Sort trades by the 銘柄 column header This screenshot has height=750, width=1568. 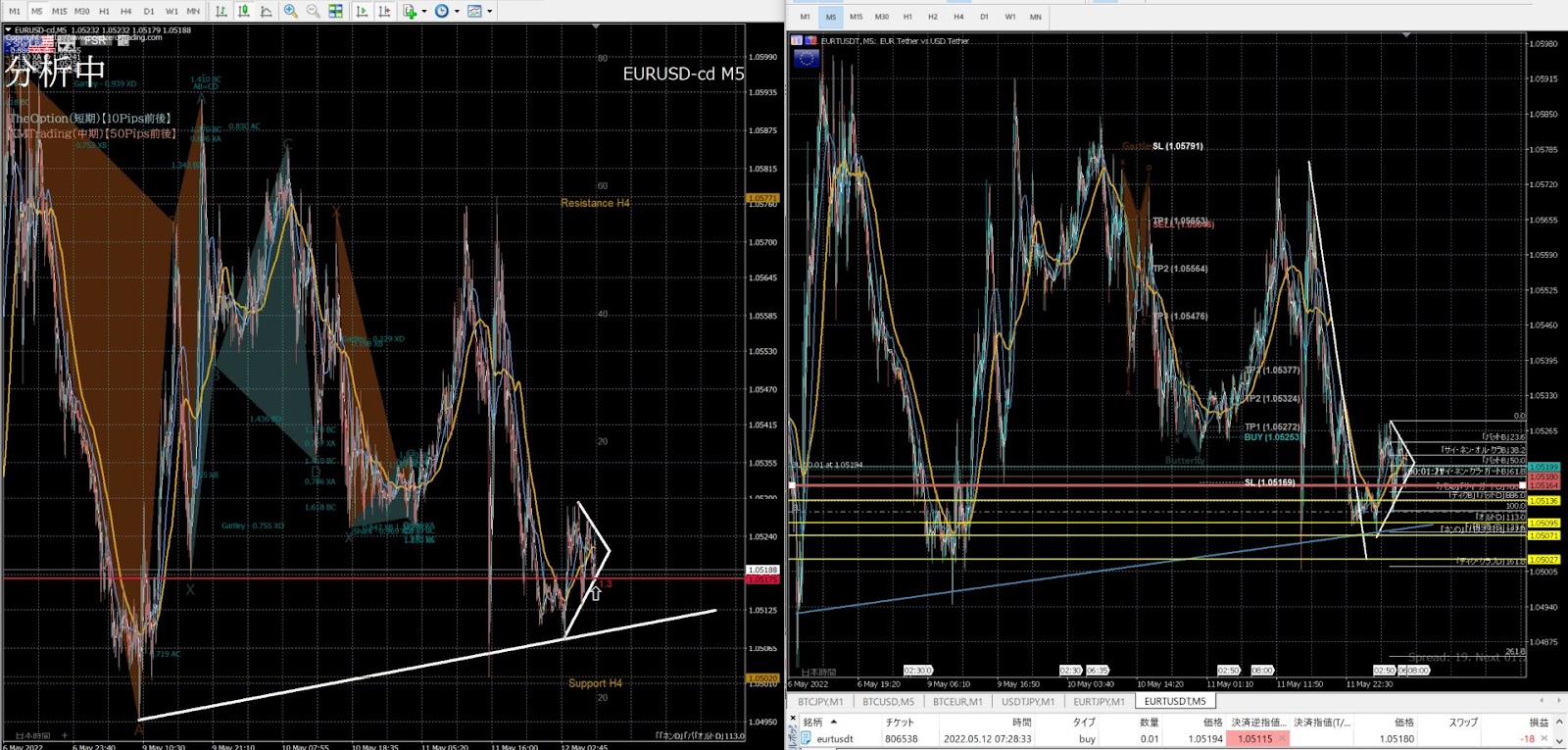[813, 723]
